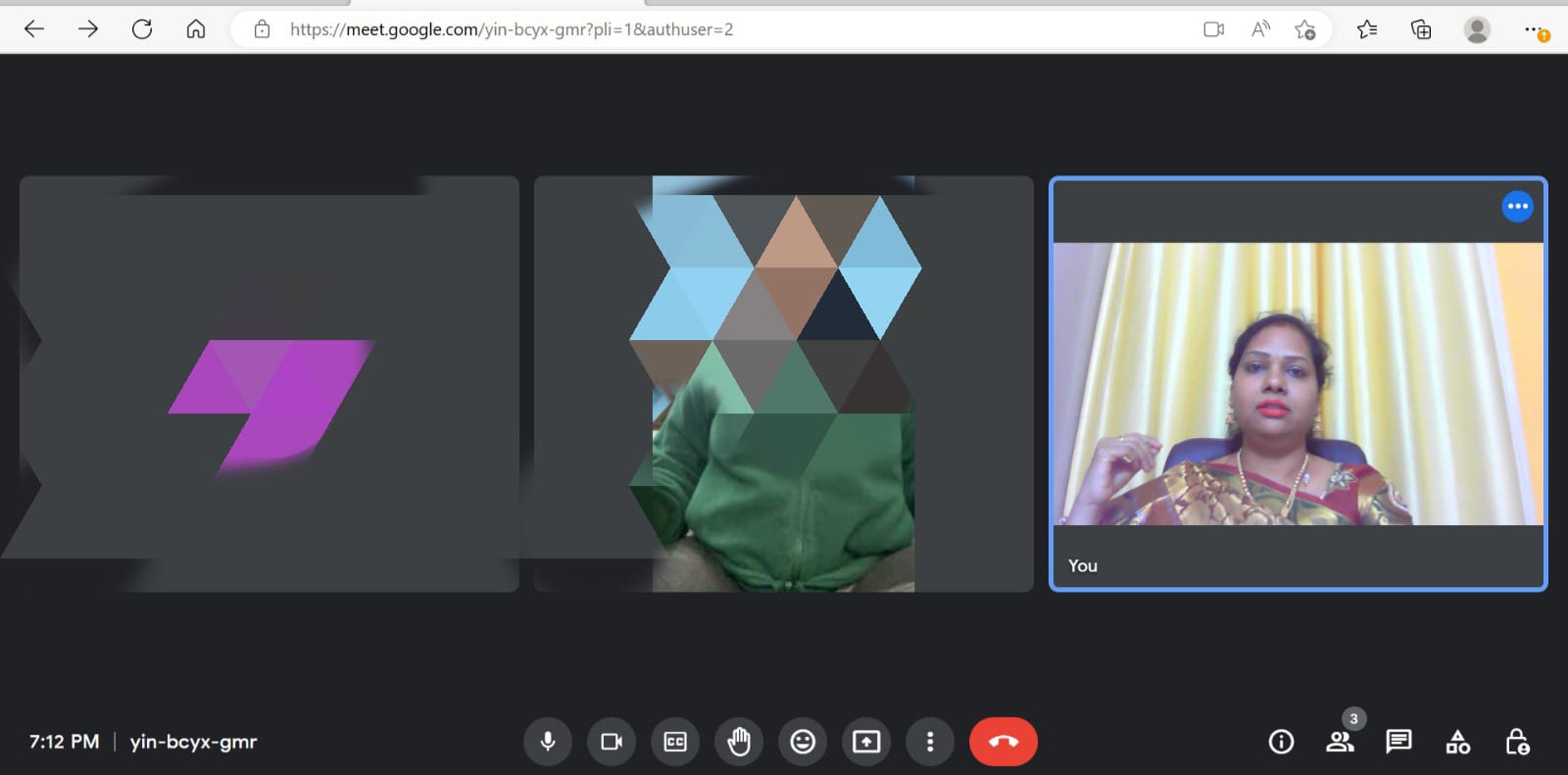Raise your hand in the meeting
The image size is (1568, 775).
tap(739, 742)
